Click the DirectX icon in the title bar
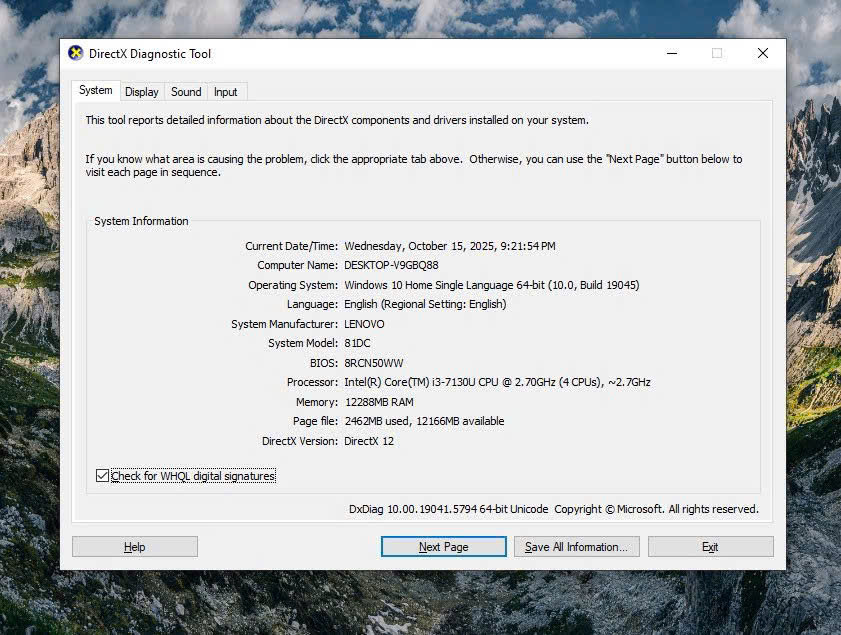 pyautogui.click(x=75, y=54)
